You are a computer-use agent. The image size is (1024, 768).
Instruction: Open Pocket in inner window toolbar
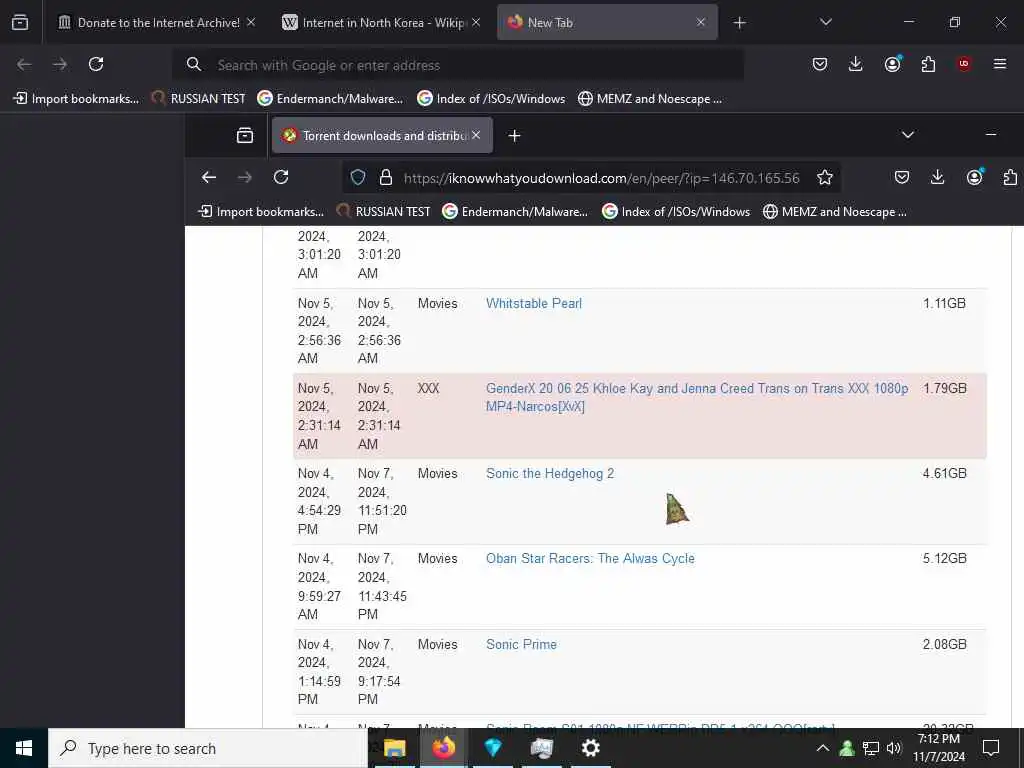tap(902, 177)
